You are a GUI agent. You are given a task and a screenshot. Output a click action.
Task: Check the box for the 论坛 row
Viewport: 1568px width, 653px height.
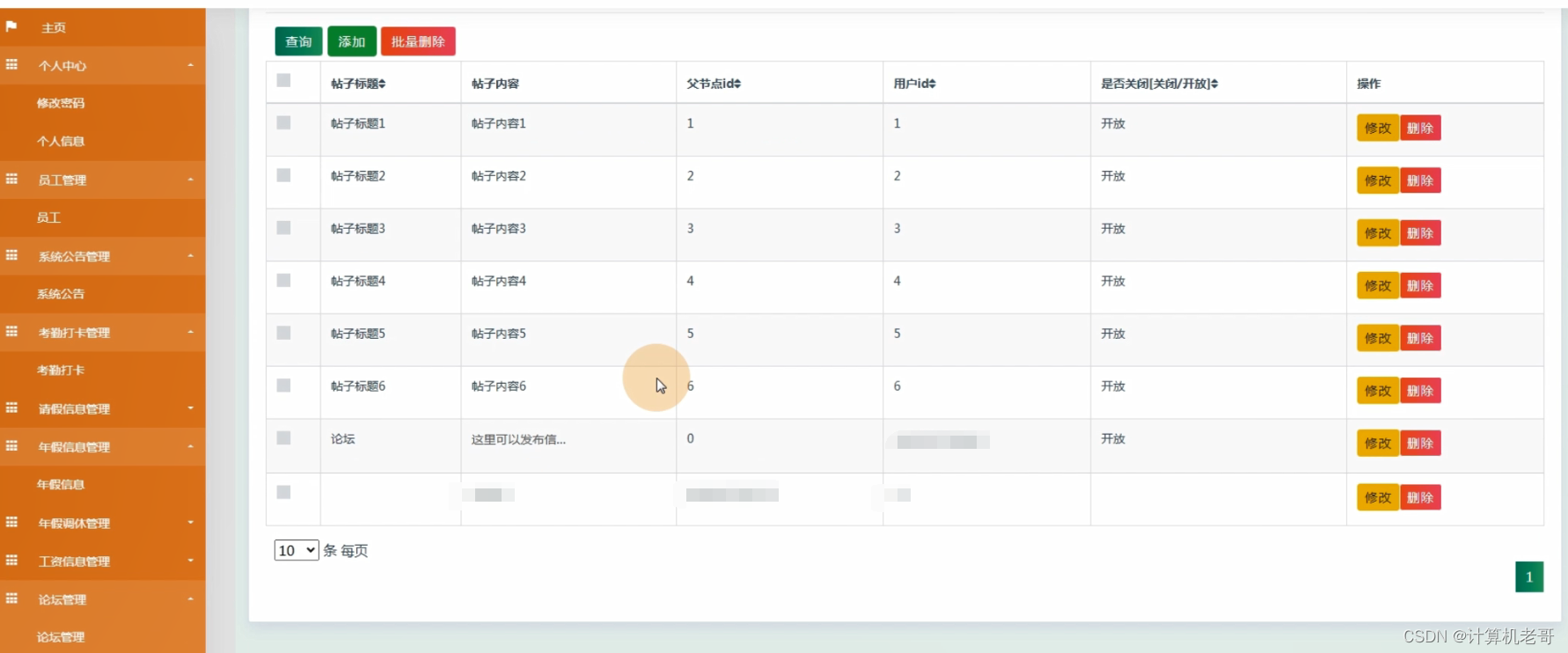pos(283,437)
